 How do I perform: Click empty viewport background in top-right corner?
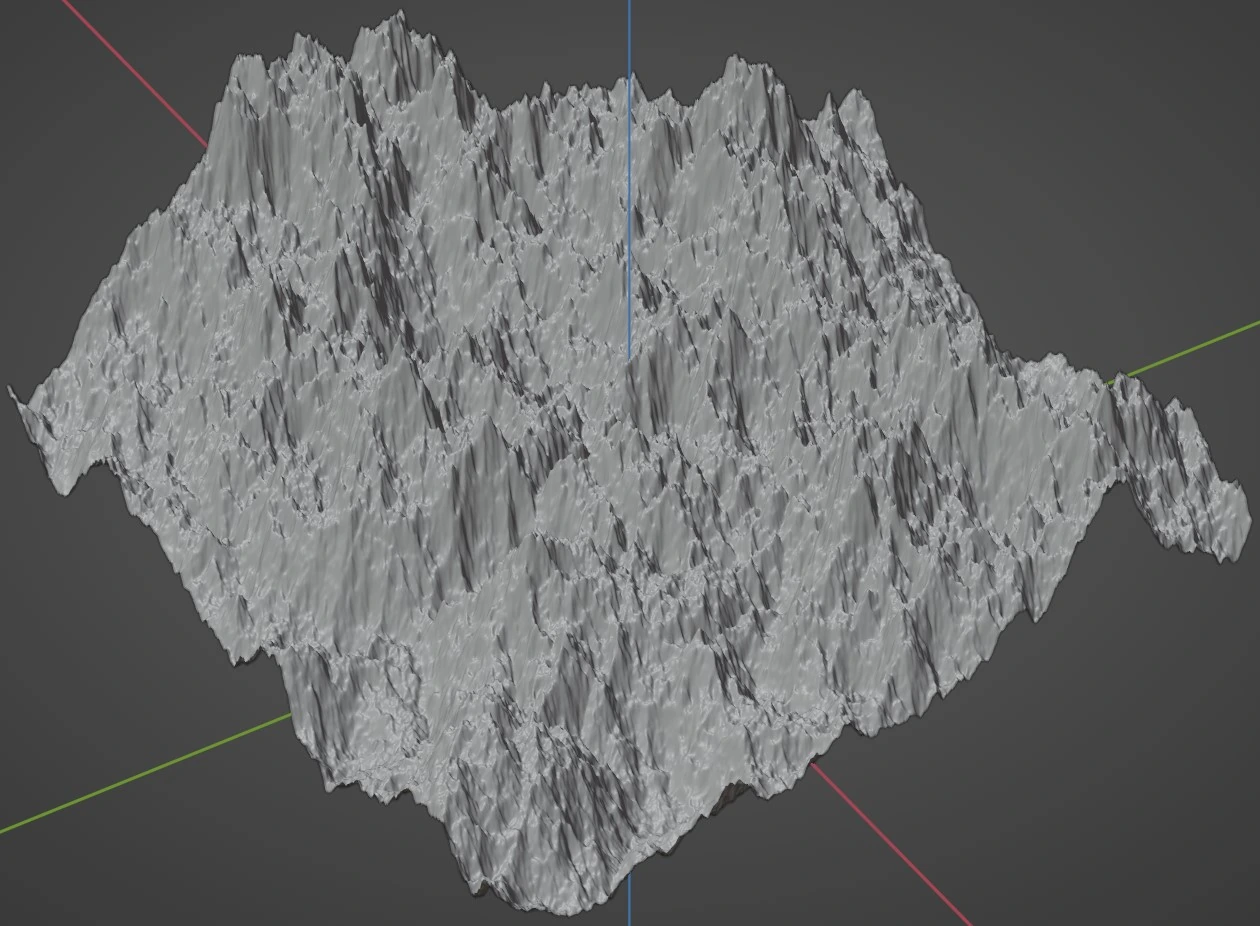(x=1150, y=80)
